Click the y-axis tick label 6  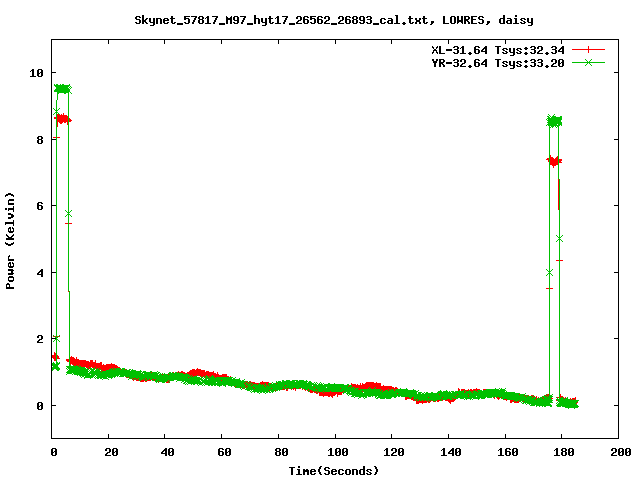(x=40, y=206)
